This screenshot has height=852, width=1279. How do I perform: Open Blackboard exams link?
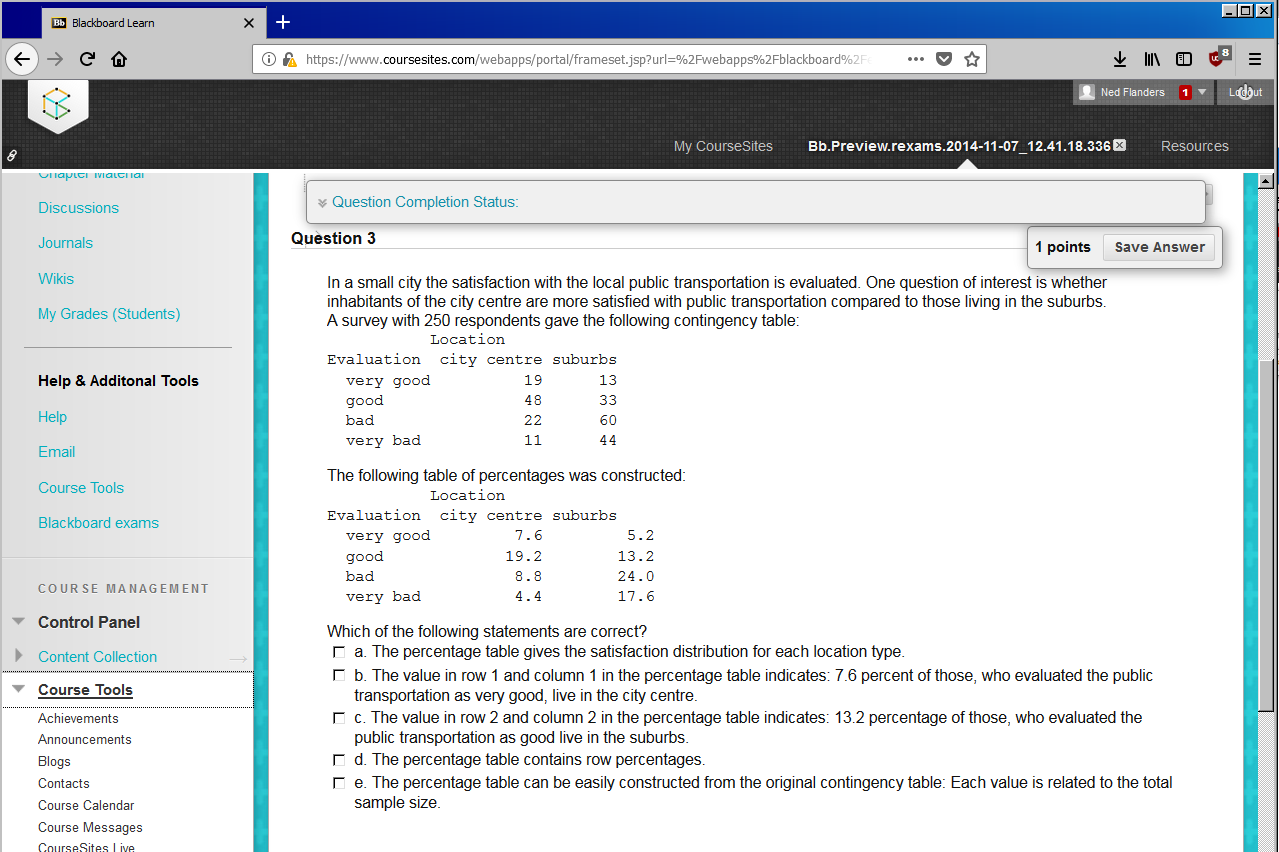[98, 523]
